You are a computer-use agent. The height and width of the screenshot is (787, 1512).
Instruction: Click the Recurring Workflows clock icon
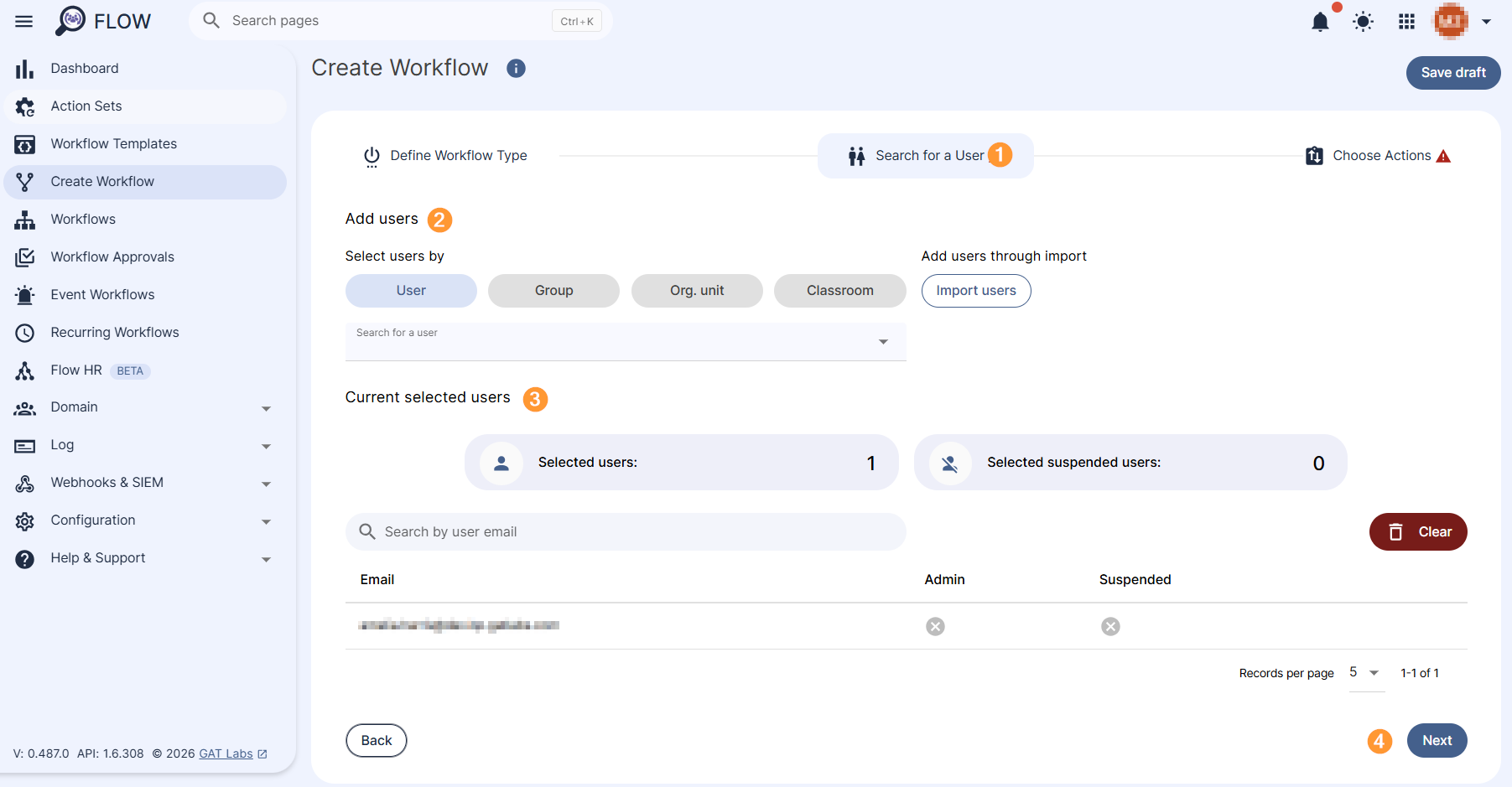25,333
